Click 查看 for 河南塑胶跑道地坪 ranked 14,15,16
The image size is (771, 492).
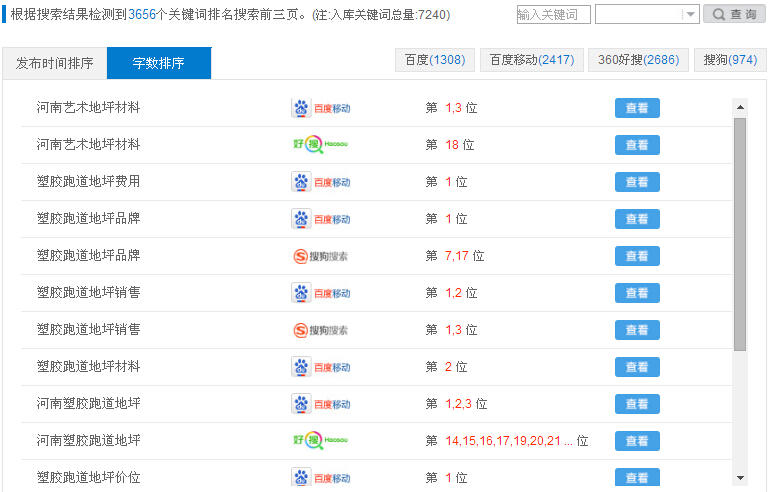pyautogui.click(x=637, y=441)
